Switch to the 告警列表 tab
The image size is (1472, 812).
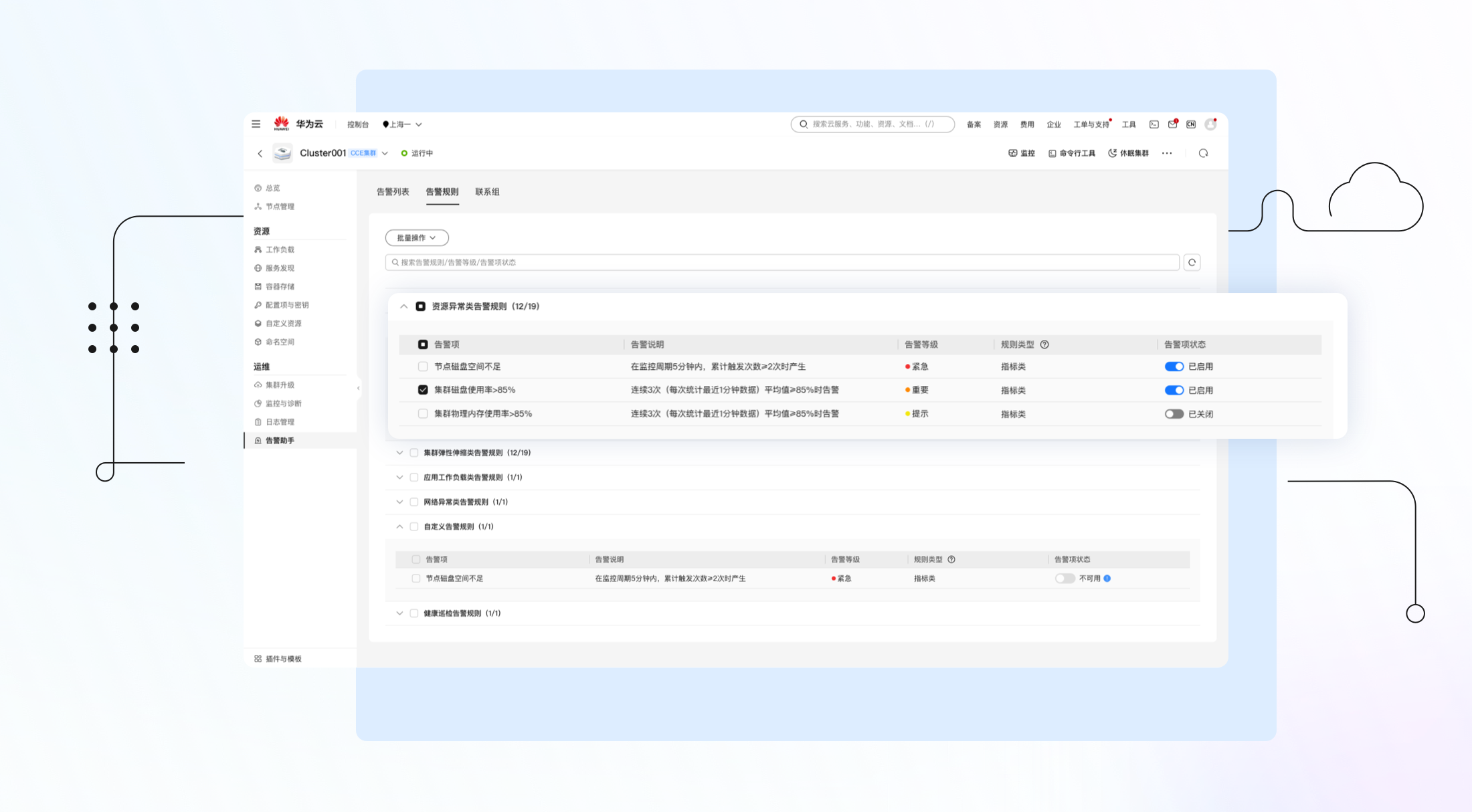(x=393, y=192)
